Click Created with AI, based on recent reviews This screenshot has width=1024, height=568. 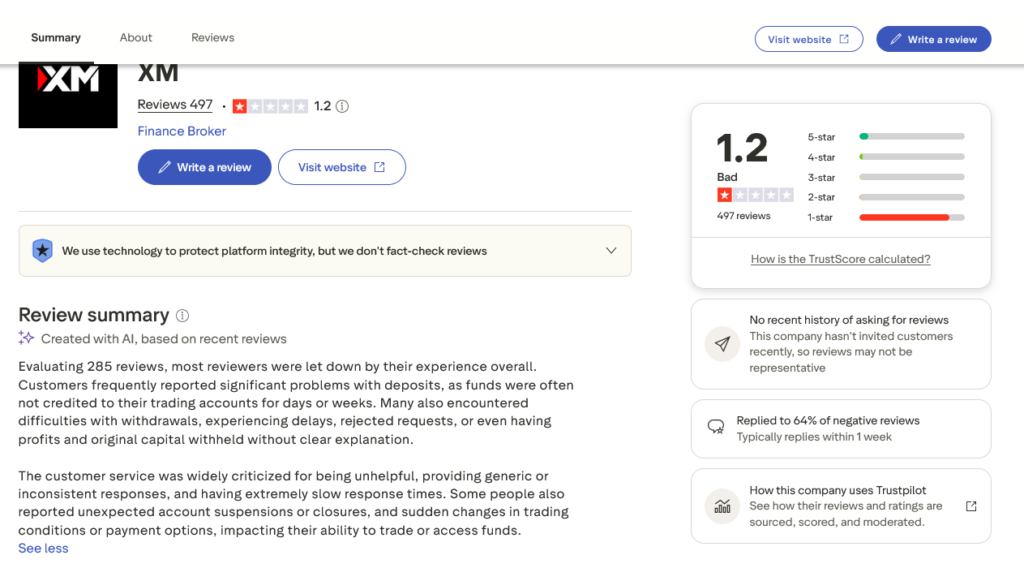click(x=164, y=339)
